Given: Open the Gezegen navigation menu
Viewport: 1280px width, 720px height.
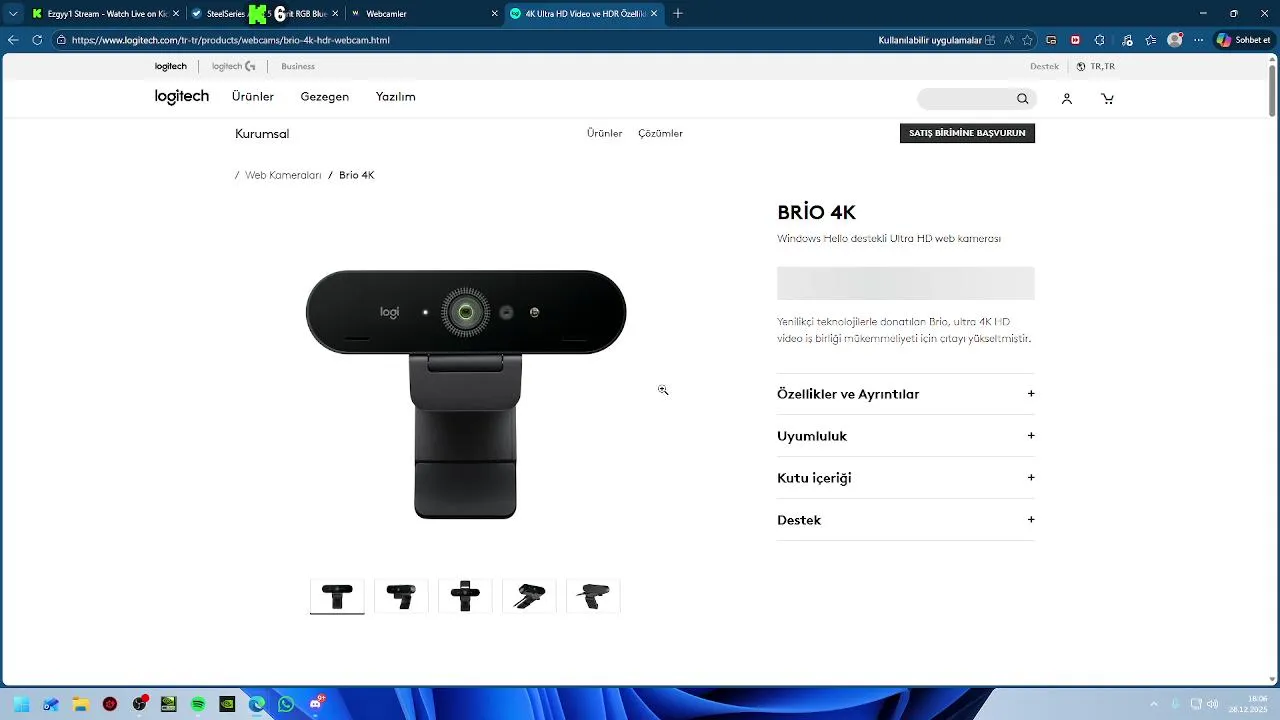Looking at the screenshot, I should point(325,97).
